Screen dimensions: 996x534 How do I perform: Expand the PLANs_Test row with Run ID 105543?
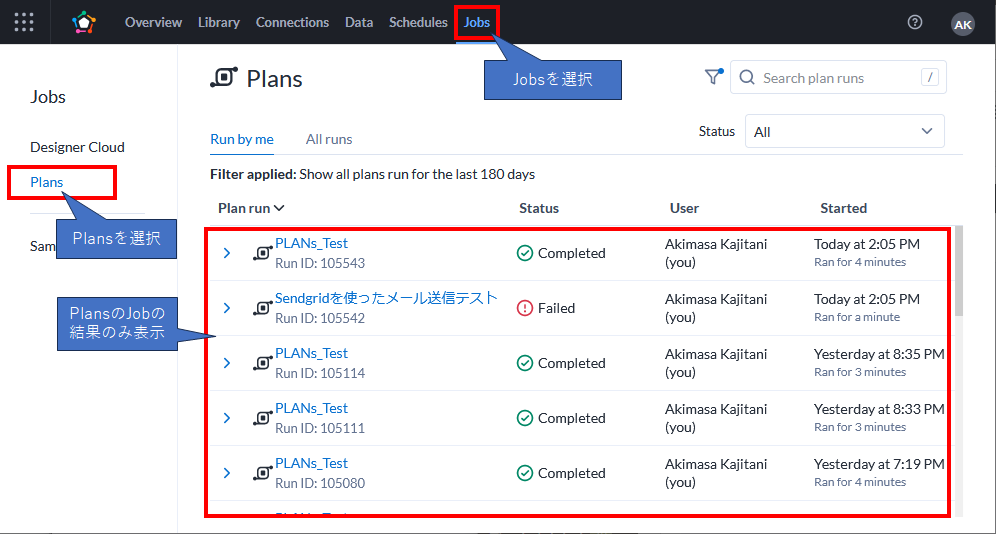click(x=227, y=253)
